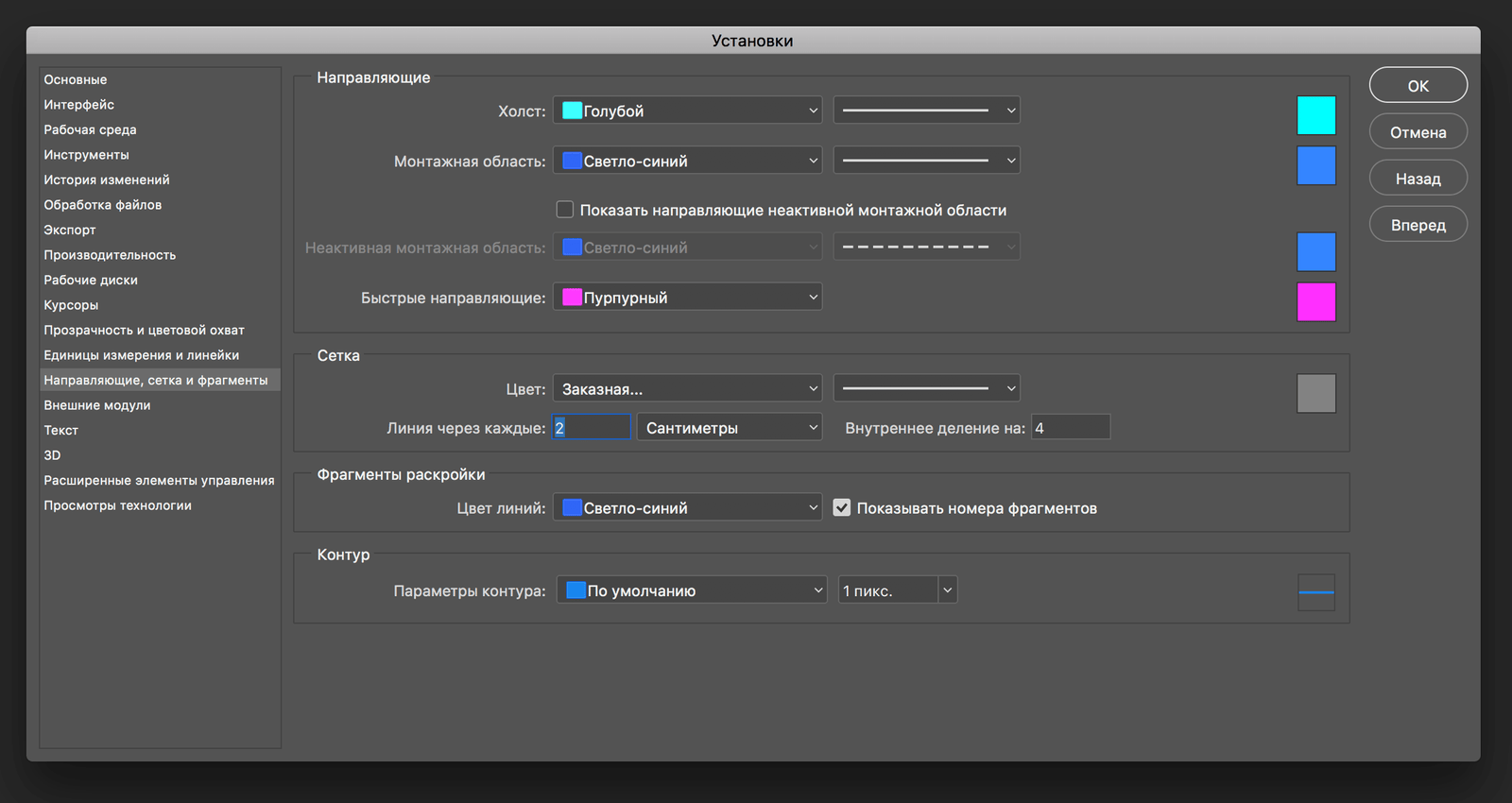Expand the path thickness 1 пикс. dropdown
The width and height of the screenshot is (1512, 803).
947,590
